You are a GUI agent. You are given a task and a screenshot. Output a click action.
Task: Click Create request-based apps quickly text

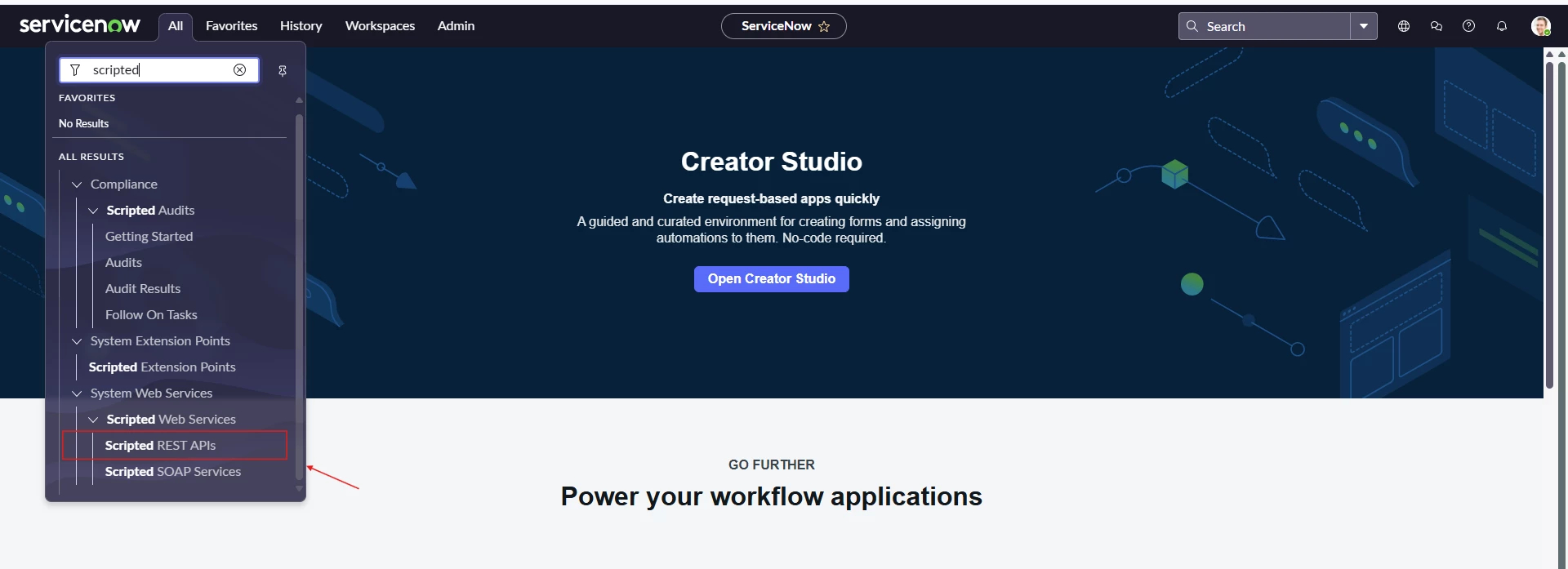pyautogui.click(x=772, y=198)
